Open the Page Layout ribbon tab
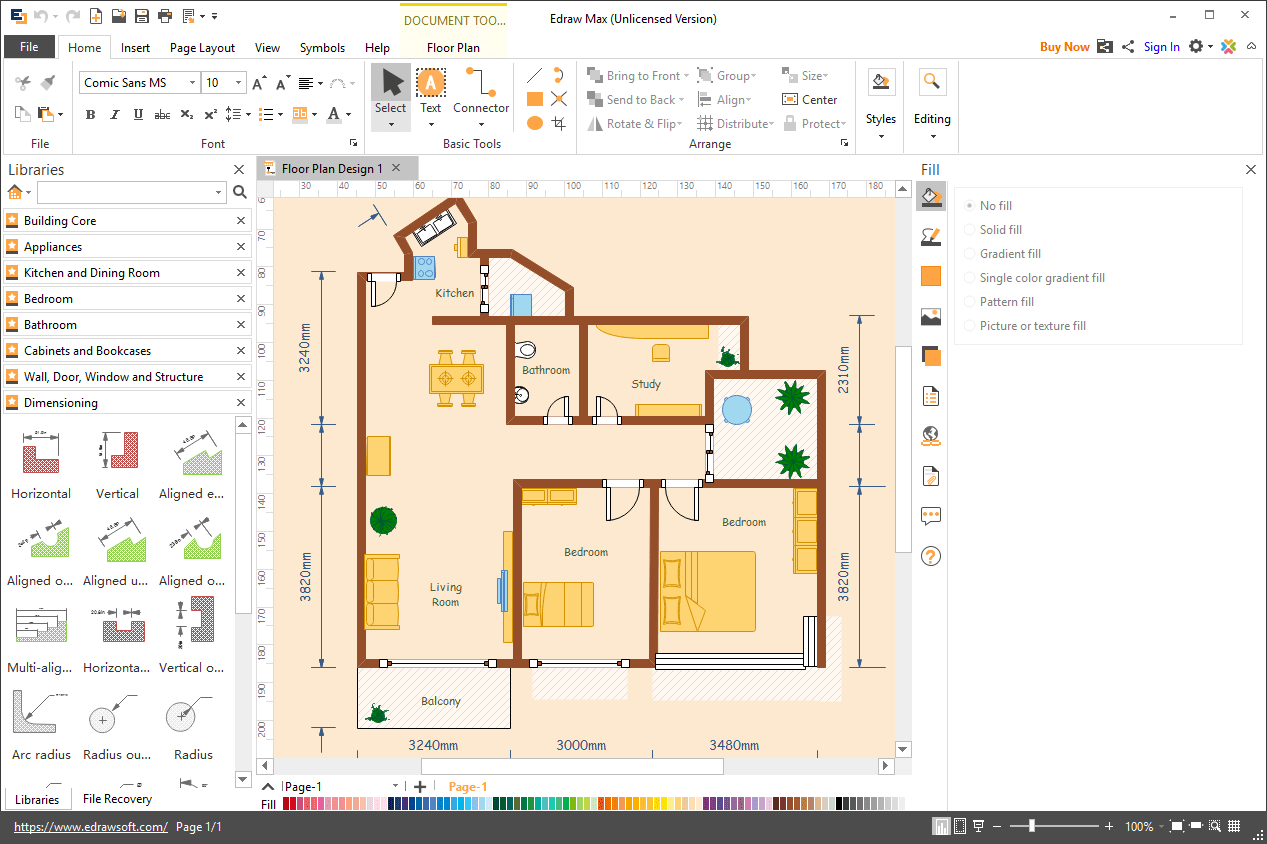1267x844 pixels. (x=202, y=47)
